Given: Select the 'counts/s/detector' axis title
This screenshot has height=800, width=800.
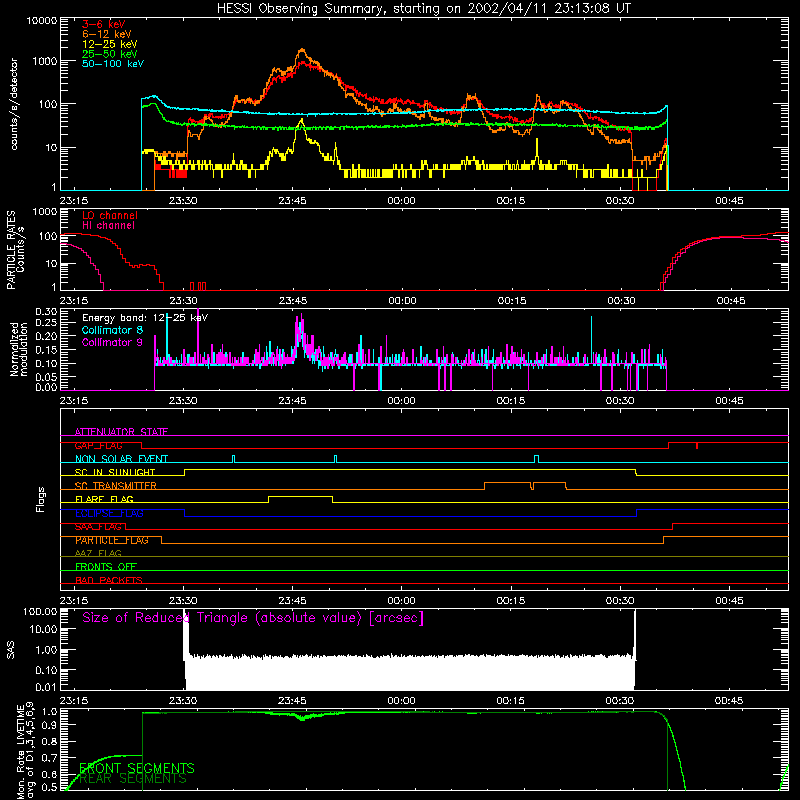Looking at the screenshot, I should click(14, 104).
